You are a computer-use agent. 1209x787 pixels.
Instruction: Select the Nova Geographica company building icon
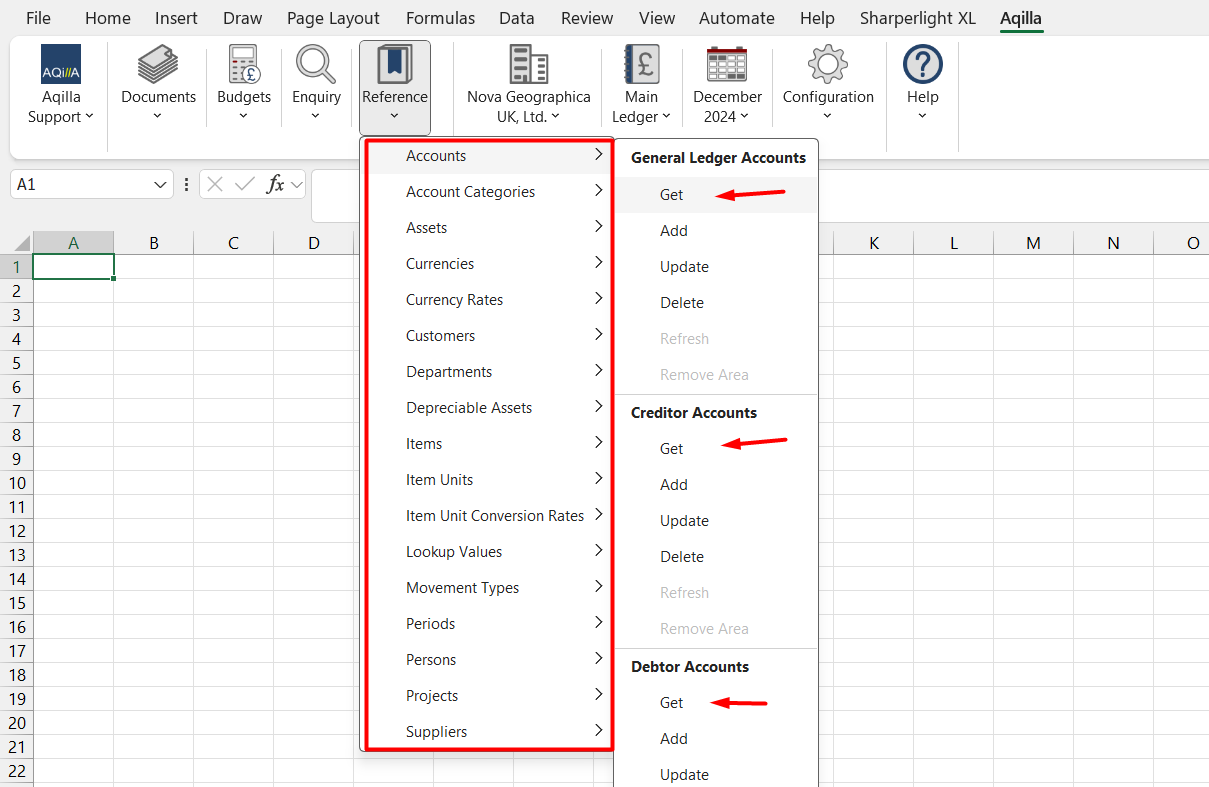coord(528,64)
